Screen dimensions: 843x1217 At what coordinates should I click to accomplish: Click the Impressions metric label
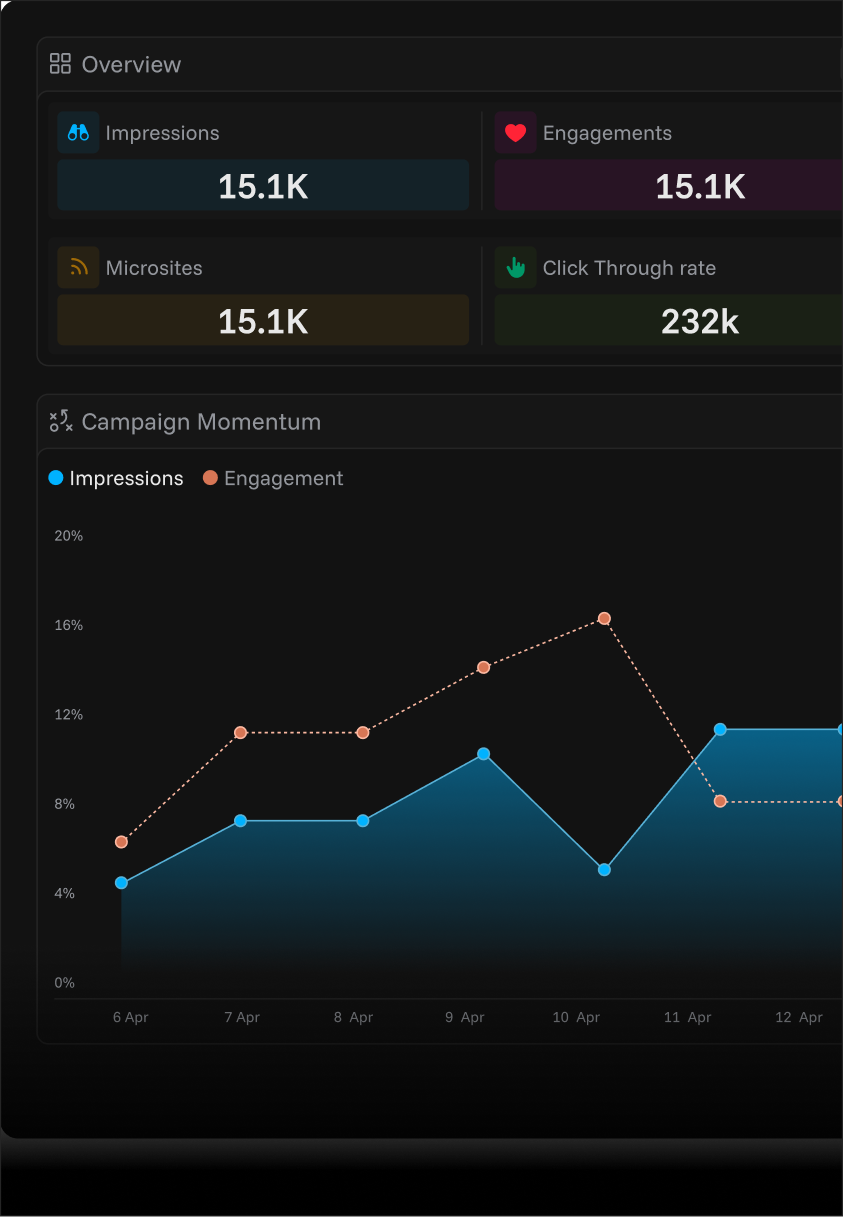click(162, 133)
